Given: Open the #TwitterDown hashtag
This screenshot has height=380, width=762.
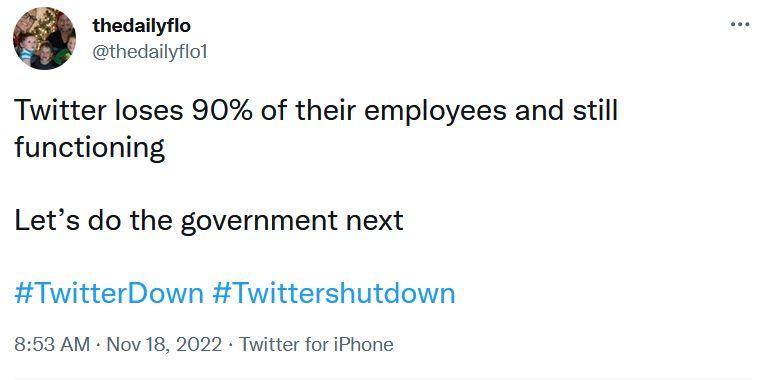Looking at the screenshot, I should pos(109,293).
